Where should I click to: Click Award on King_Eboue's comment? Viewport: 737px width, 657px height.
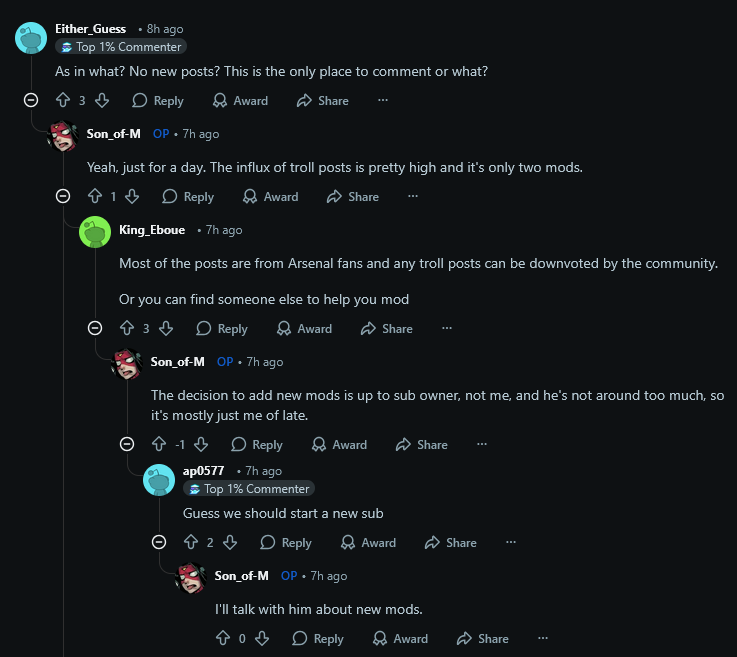tap(304, 328)
